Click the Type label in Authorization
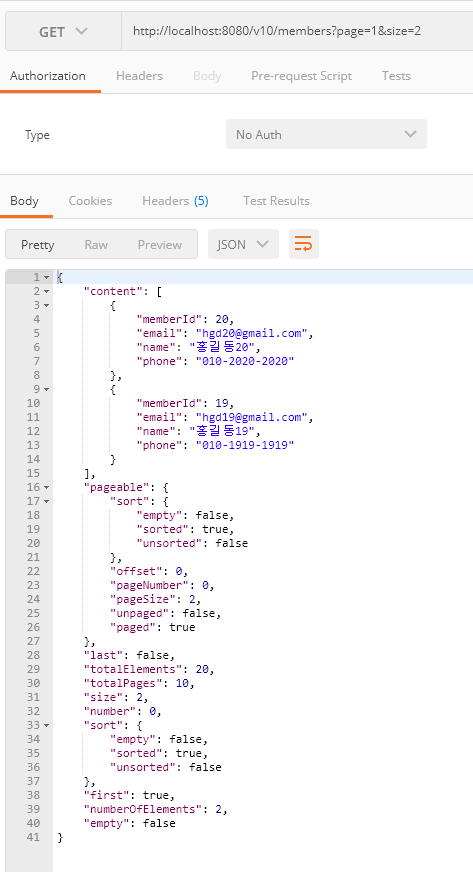This screenshot has width=473, height=872. (37, 135)
